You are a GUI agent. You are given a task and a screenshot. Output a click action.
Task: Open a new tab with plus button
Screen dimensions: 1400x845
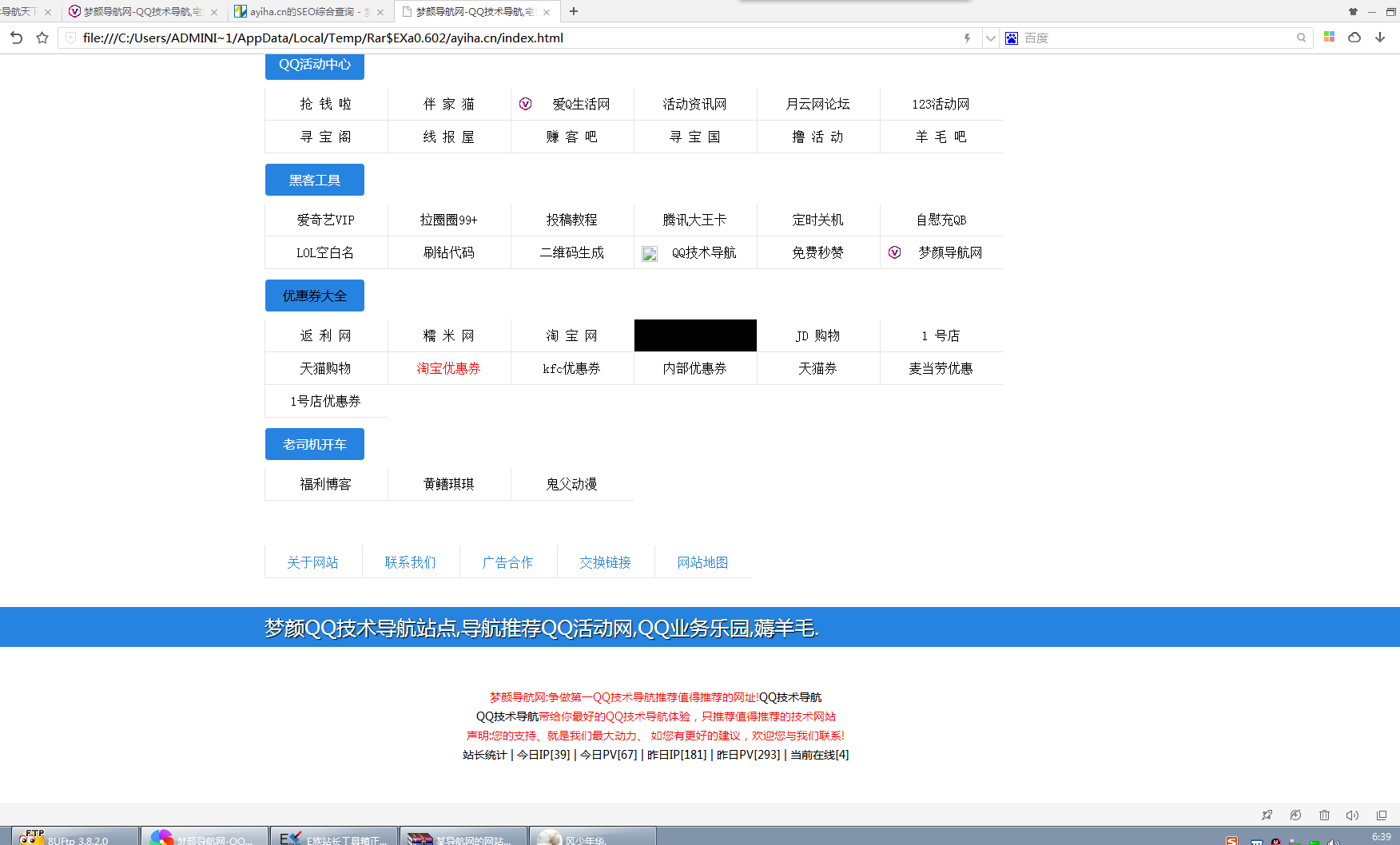pyautogui.click(x=574, y=11)
